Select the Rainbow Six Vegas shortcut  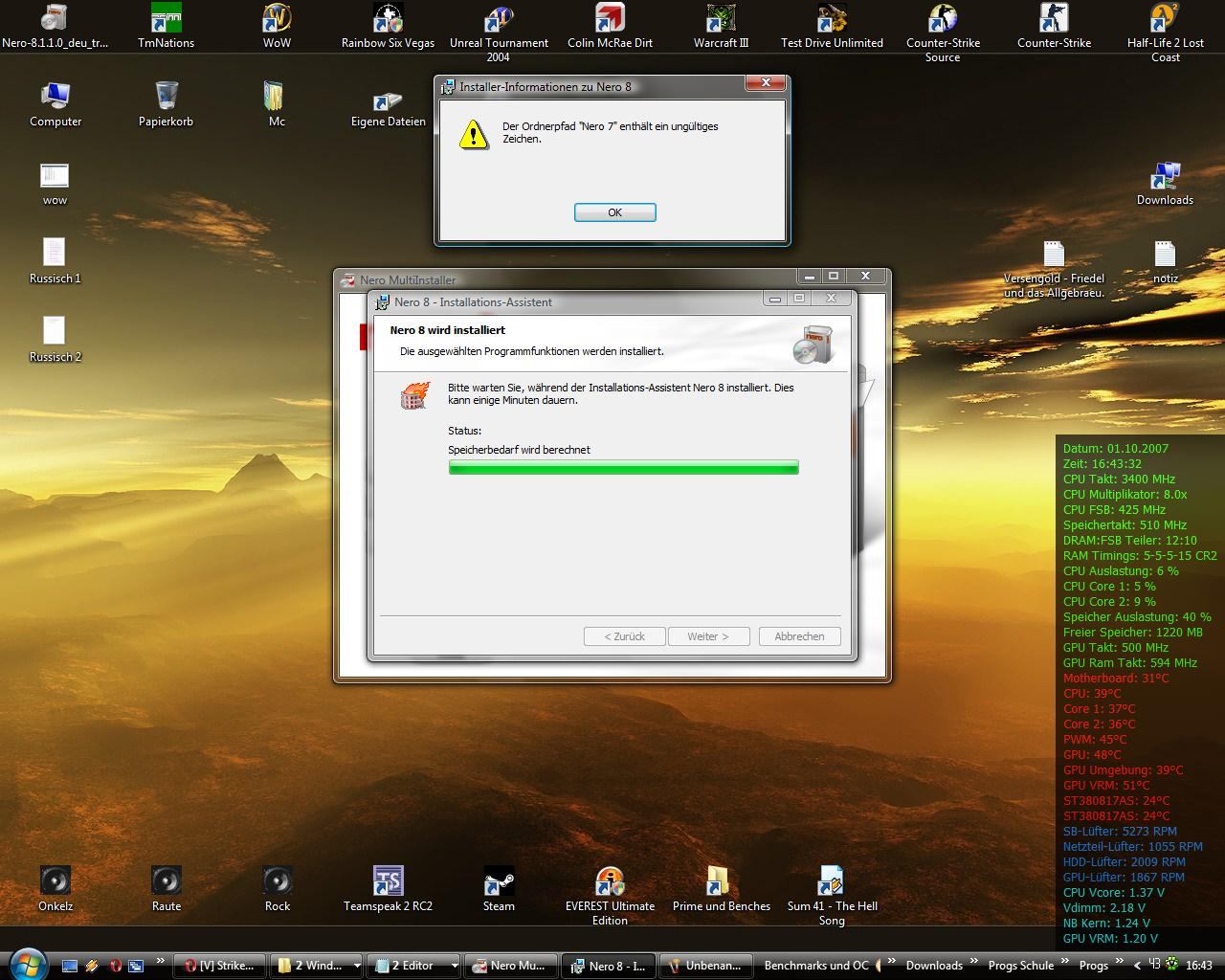click(388, 26)
